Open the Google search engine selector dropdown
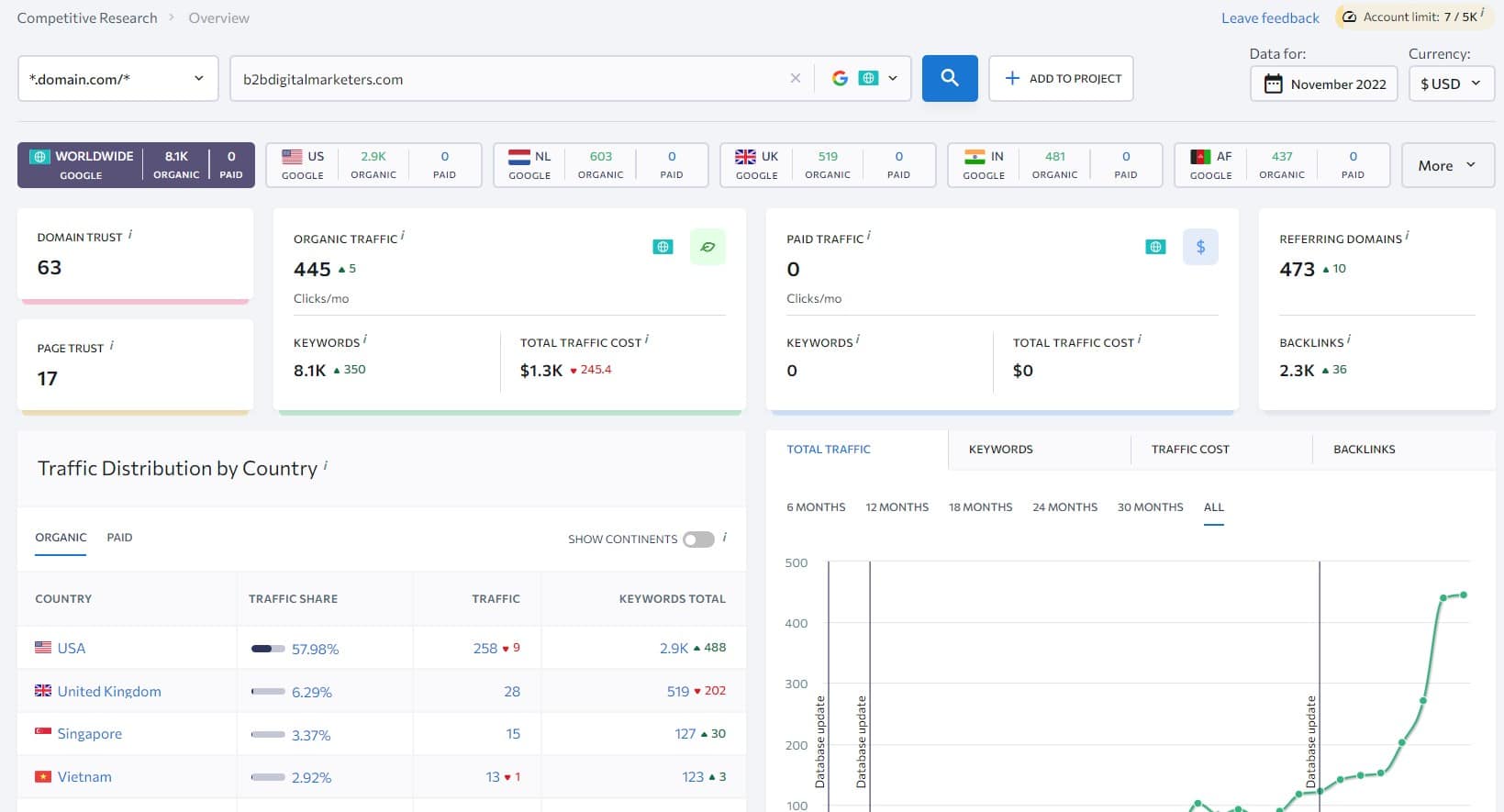Screen dimensions: 1504x812 pos(864,78)
